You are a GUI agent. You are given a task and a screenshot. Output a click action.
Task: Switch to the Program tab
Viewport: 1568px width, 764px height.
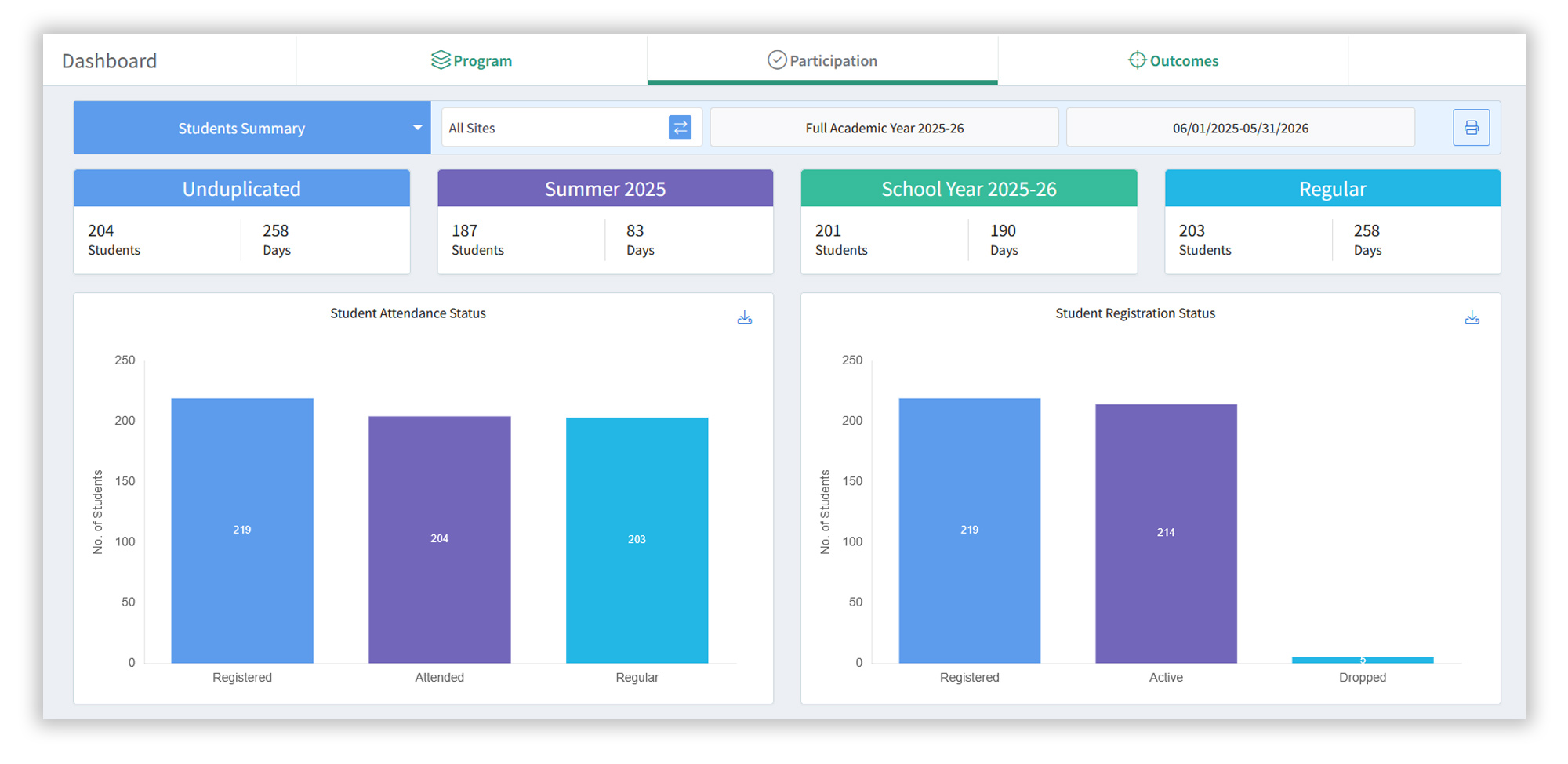coord(472,60)
